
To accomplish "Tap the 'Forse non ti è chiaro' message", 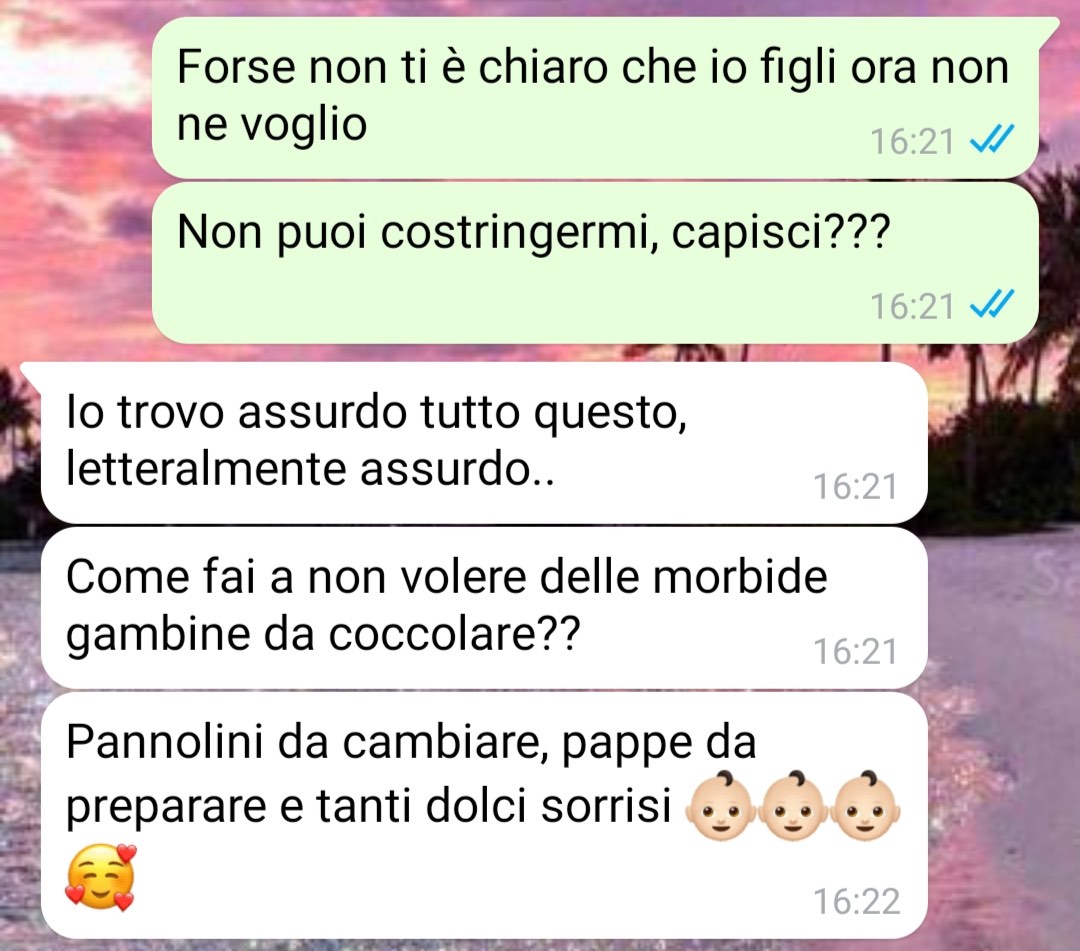I will click(x=595, y=98).
